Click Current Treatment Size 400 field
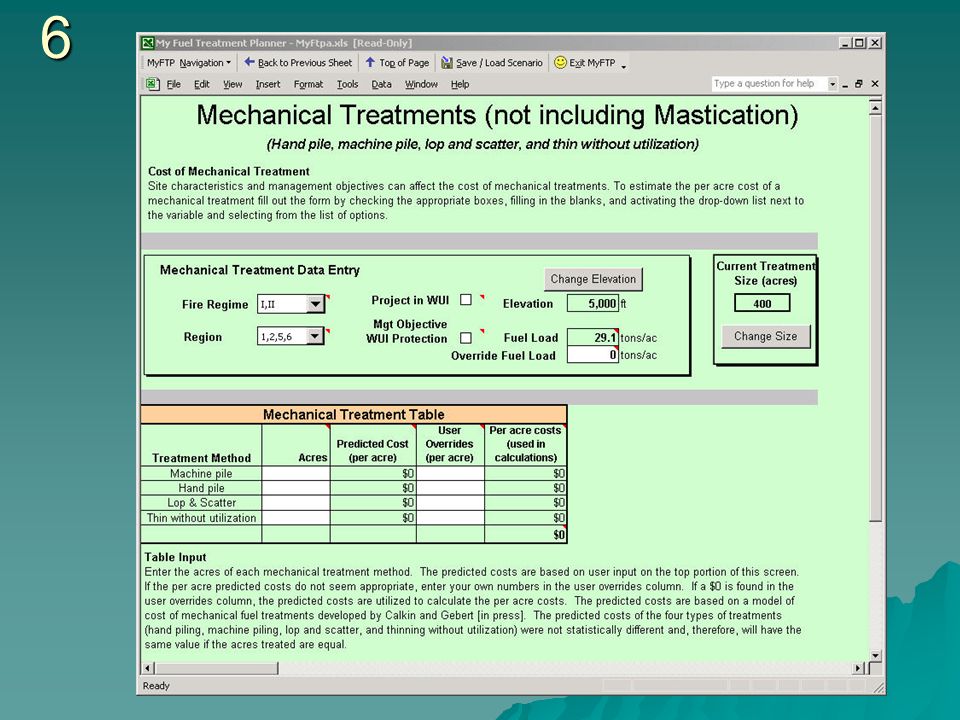This screenshot has width=960, height=720. [762, 303]
